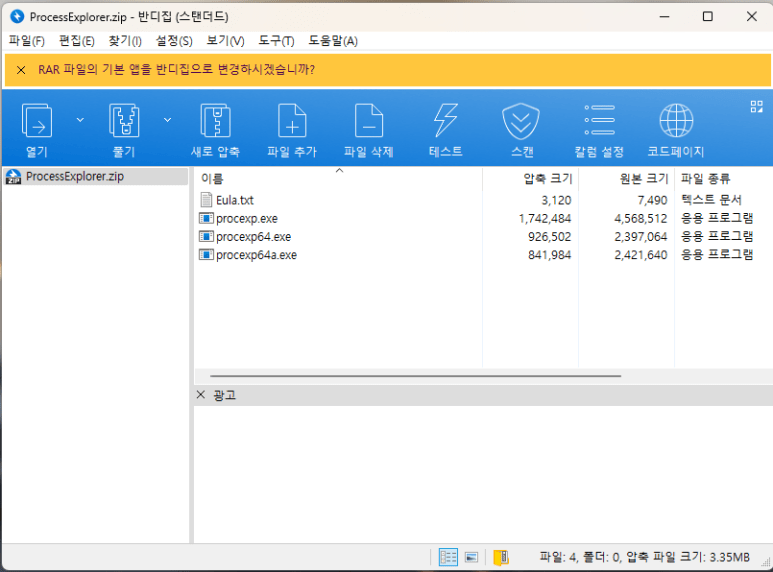Switch to image preview view icon
773x572 pixels.
(472, 557)
